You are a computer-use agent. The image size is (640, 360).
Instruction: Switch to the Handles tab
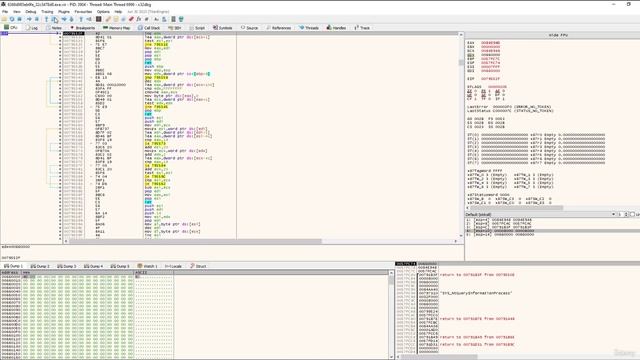click(x=336, y=28)
